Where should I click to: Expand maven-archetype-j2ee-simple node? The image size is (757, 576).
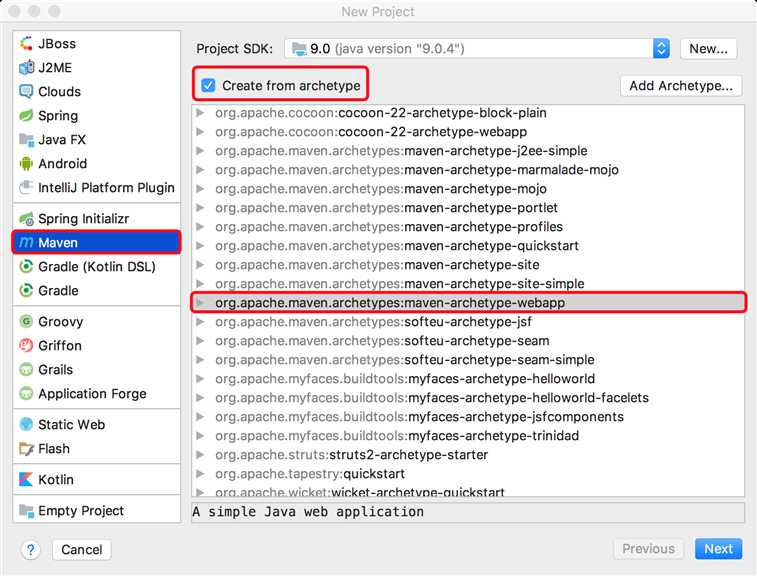[x=200, y=151]
